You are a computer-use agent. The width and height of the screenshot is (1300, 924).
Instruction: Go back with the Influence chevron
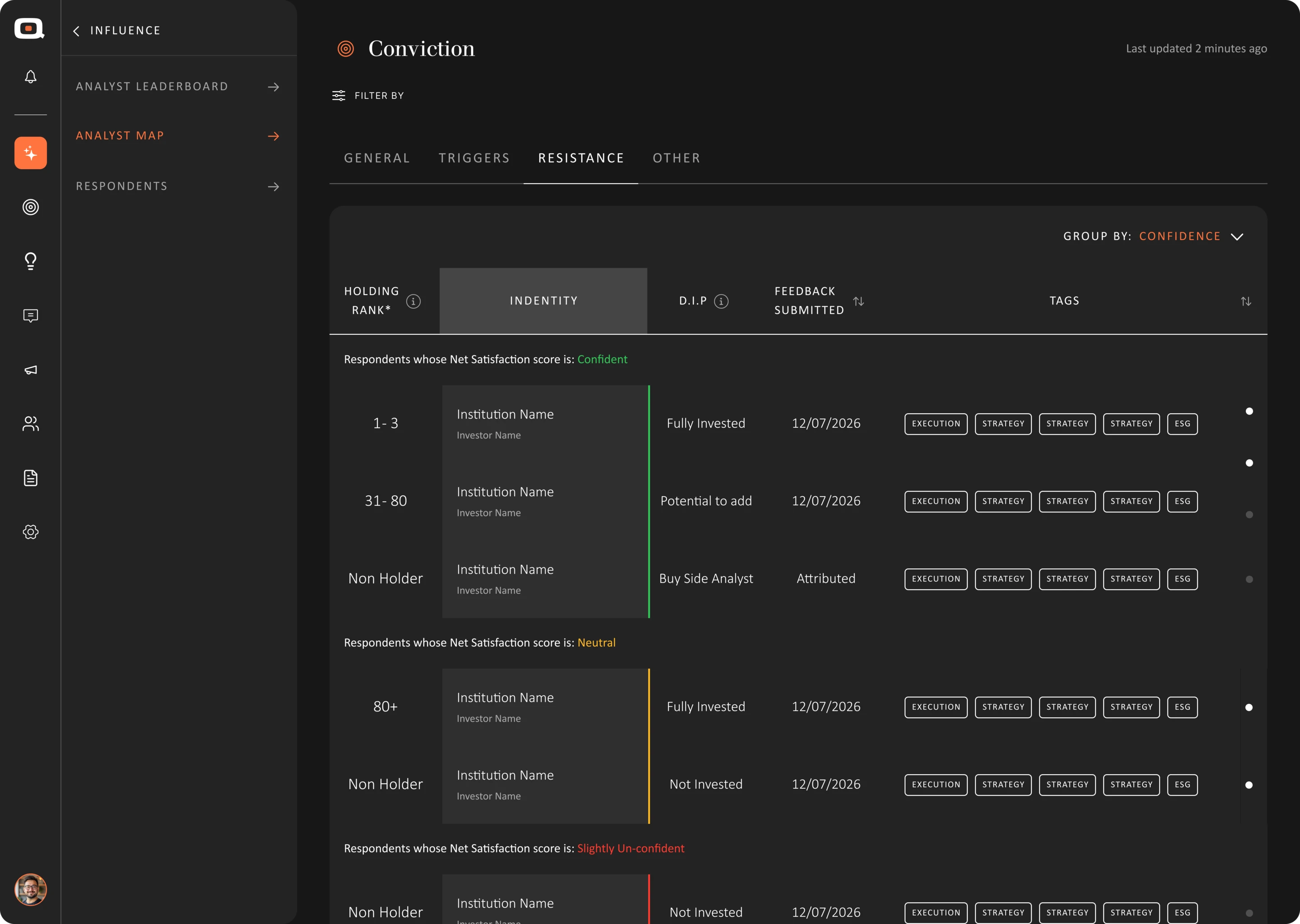tap(76, 31)
